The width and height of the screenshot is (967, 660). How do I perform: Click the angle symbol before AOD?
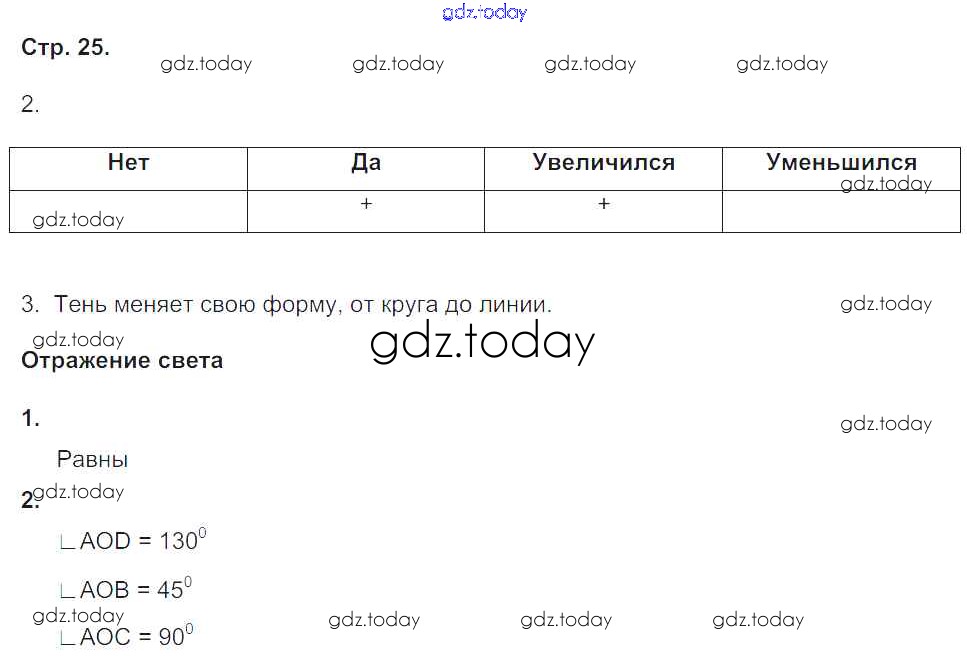point(67,543)
